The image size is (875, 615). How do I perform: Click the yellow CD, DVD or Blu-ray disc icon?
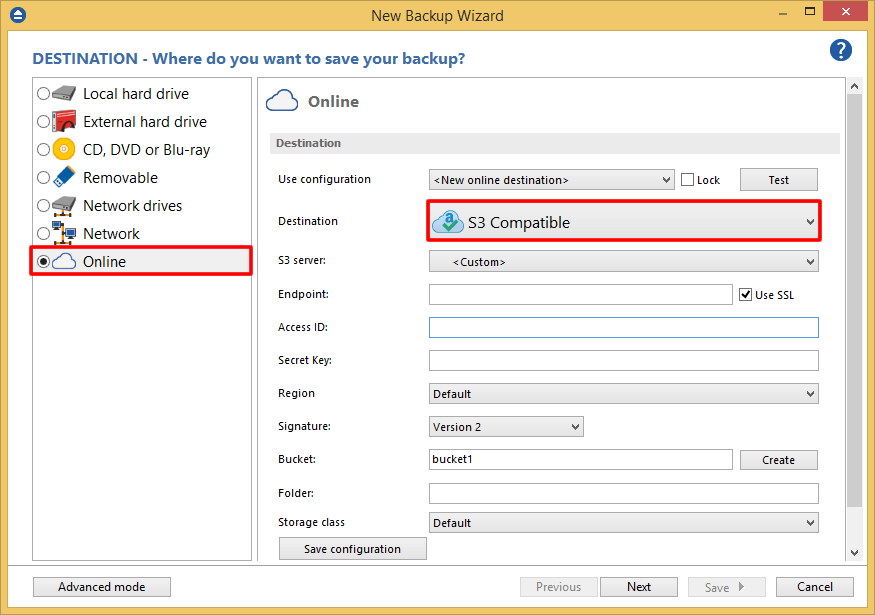coord(64,149)
